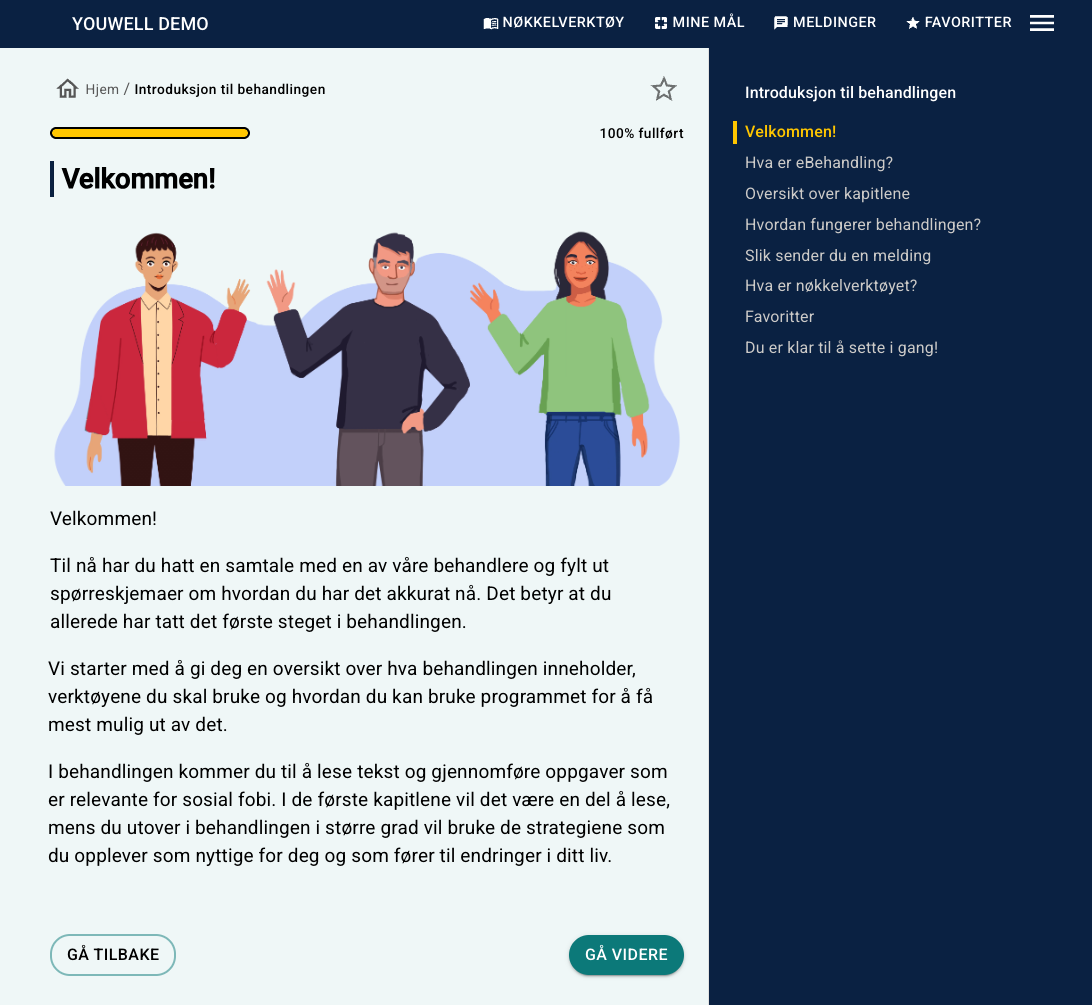Click the YOUWELL DEMO logo text
The width and height of the screenshot is (1092, 1005).
click(140, 24)
